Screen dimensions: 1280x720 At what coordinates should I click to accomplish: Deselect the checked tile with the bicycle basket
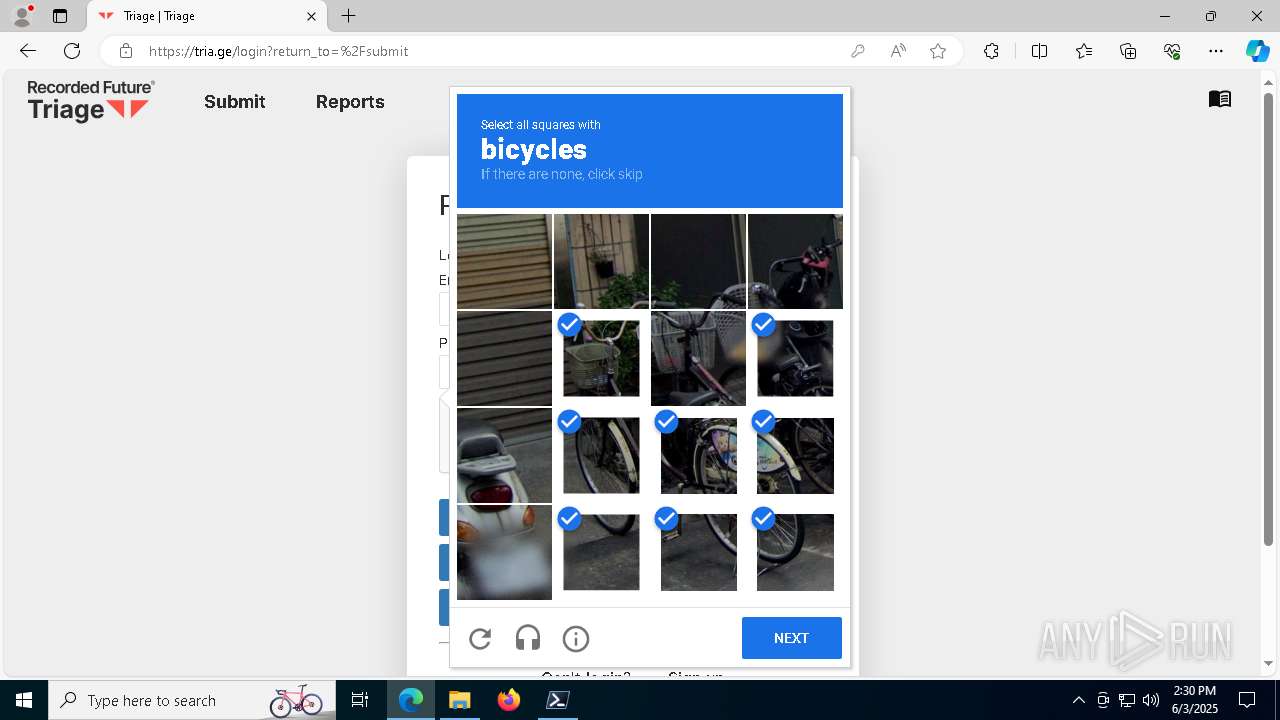601,358
